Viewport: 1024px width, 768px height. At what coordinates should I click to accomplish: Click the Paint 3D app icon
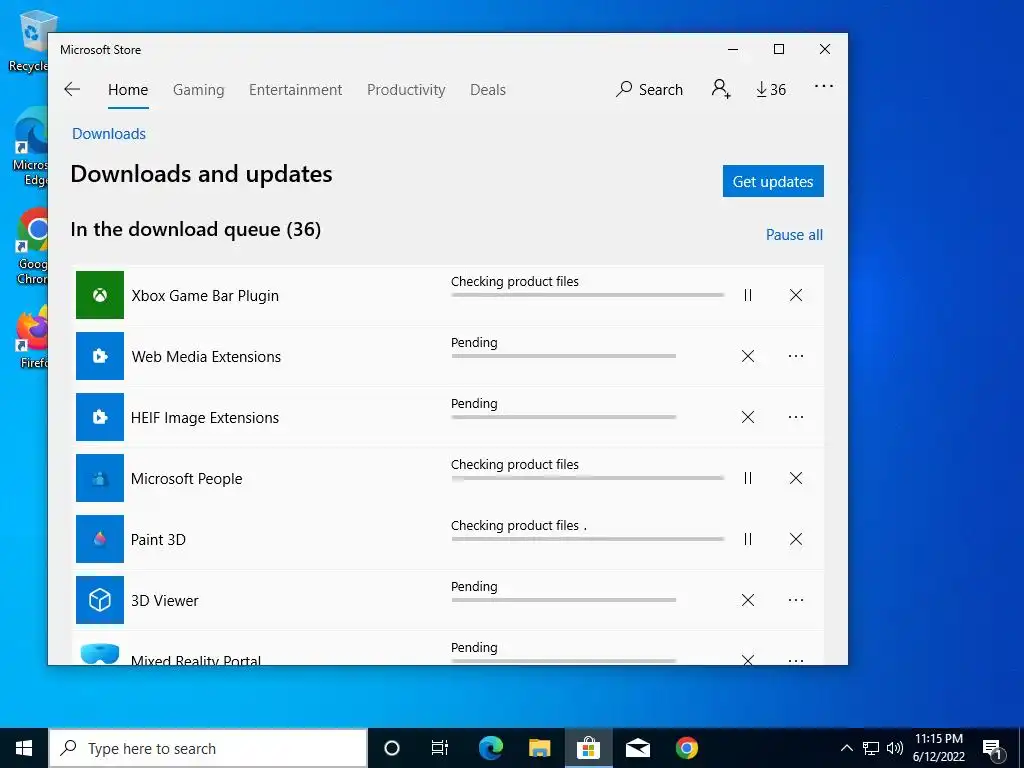pyautogui.click(x=100, y=539)
